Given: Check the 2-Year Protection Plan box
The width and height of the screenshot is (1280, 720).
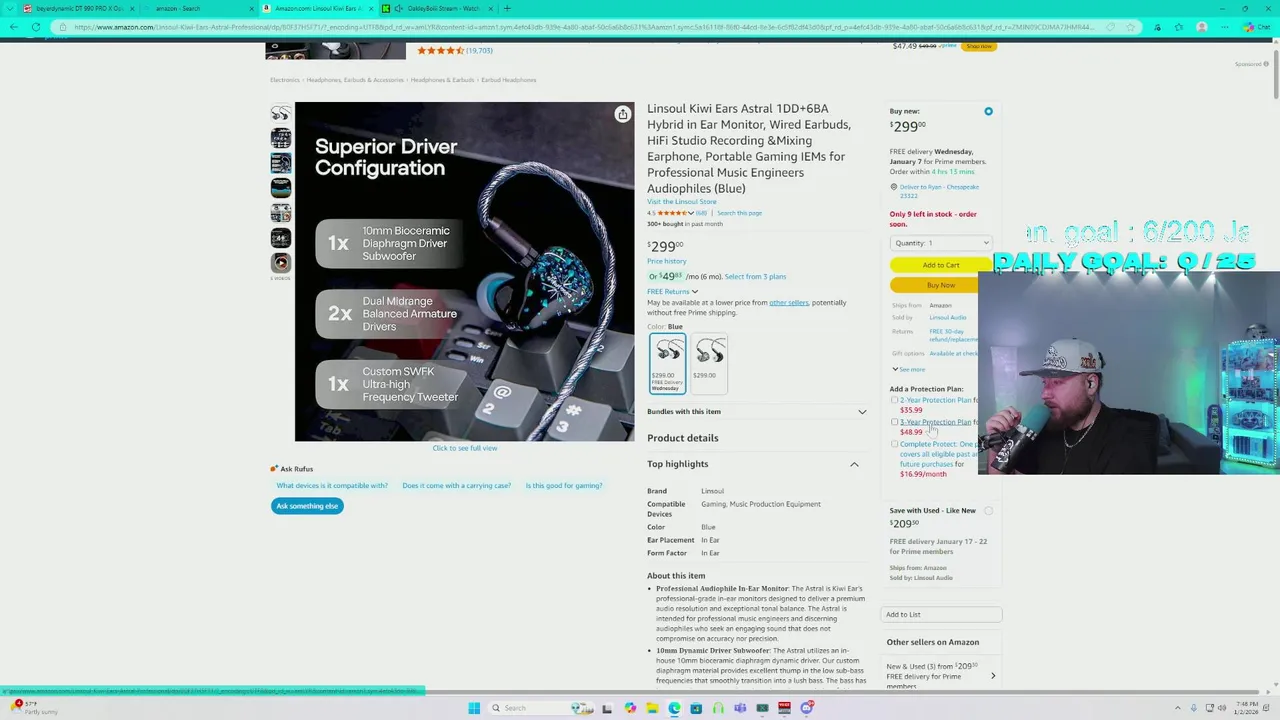Looking at the screenshot, I should [894, 400].
